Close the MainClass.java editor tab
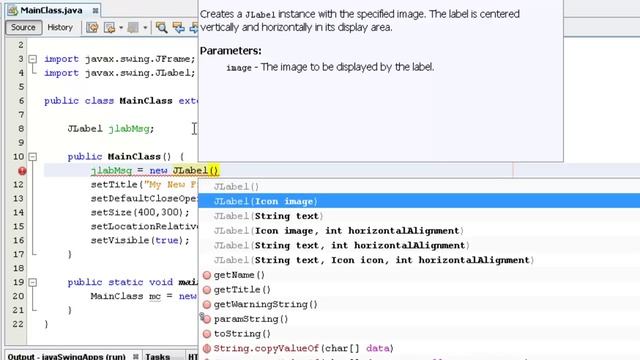Image resolution: width=640 pixels, height=360 pixels. click(96, 11)
